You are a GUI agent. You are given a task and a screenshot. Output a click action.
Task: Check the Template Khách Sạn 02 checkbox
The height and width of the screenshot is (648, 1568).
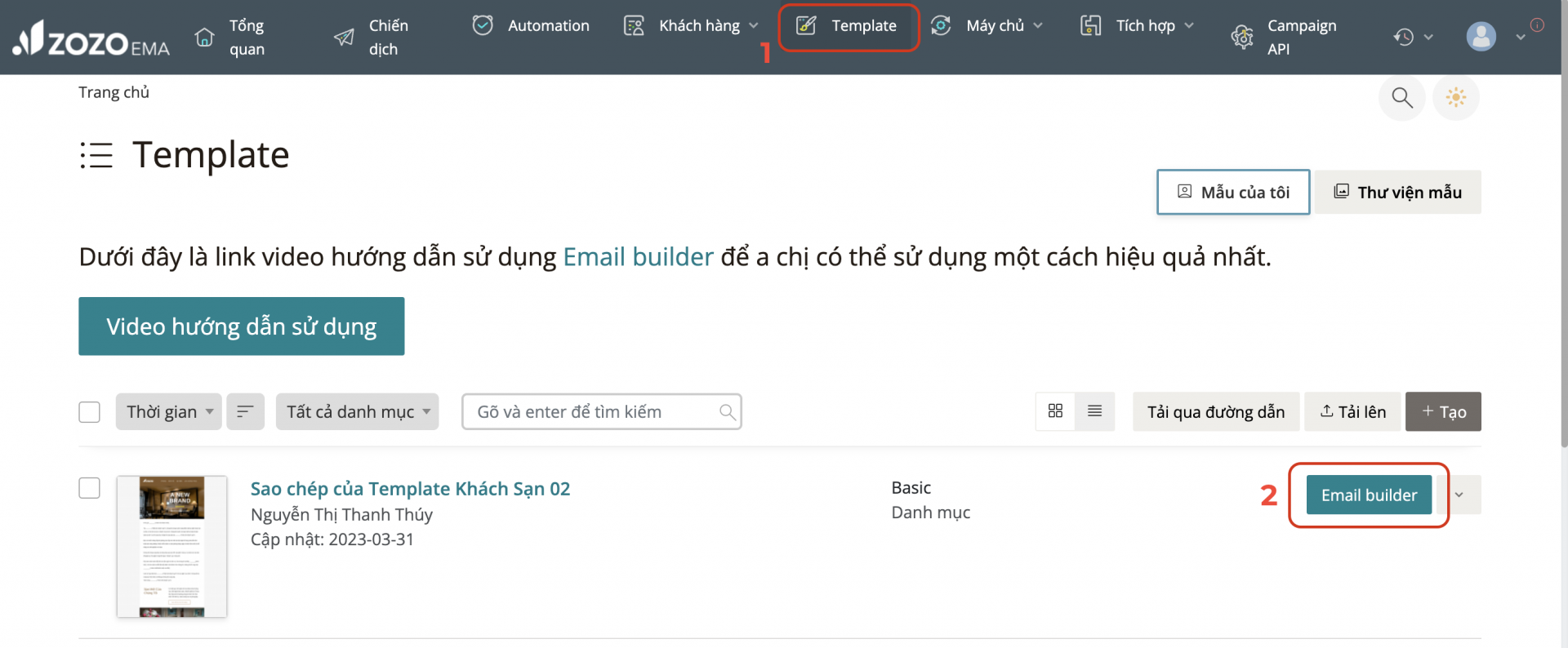[x=90, y=488]
